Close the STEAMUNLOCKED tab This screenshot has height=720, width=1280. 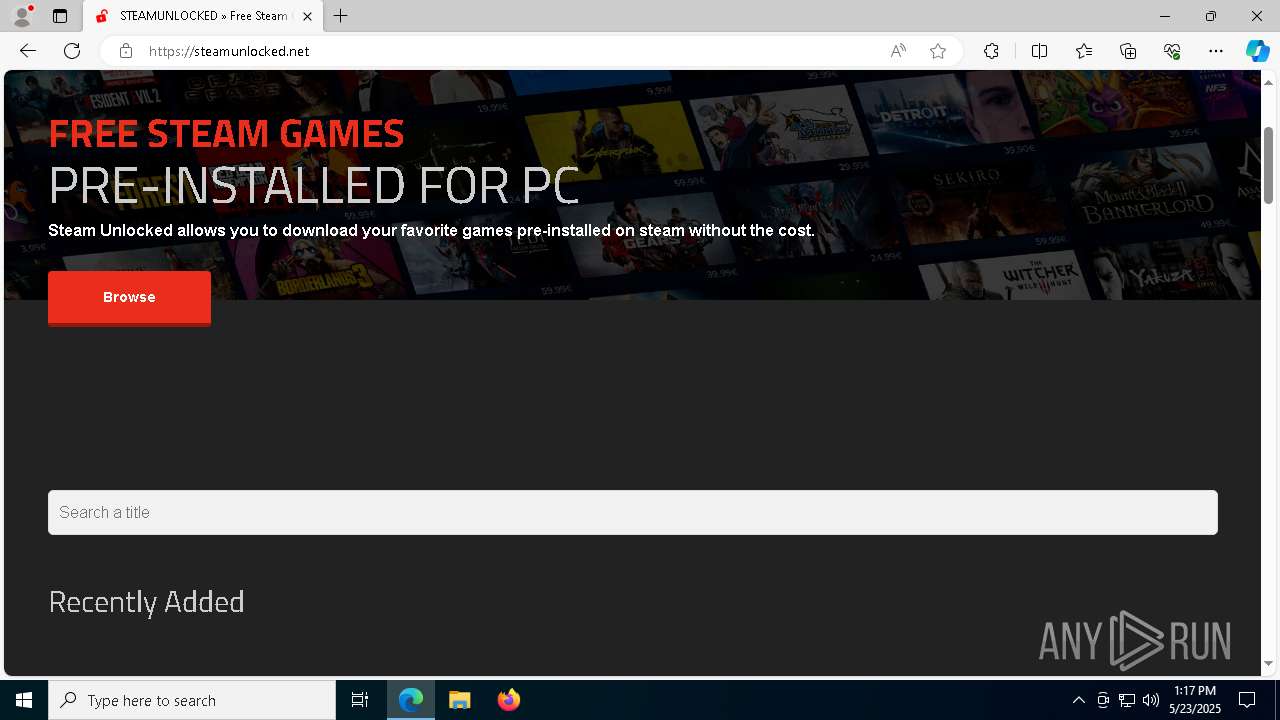pos(307,16)
